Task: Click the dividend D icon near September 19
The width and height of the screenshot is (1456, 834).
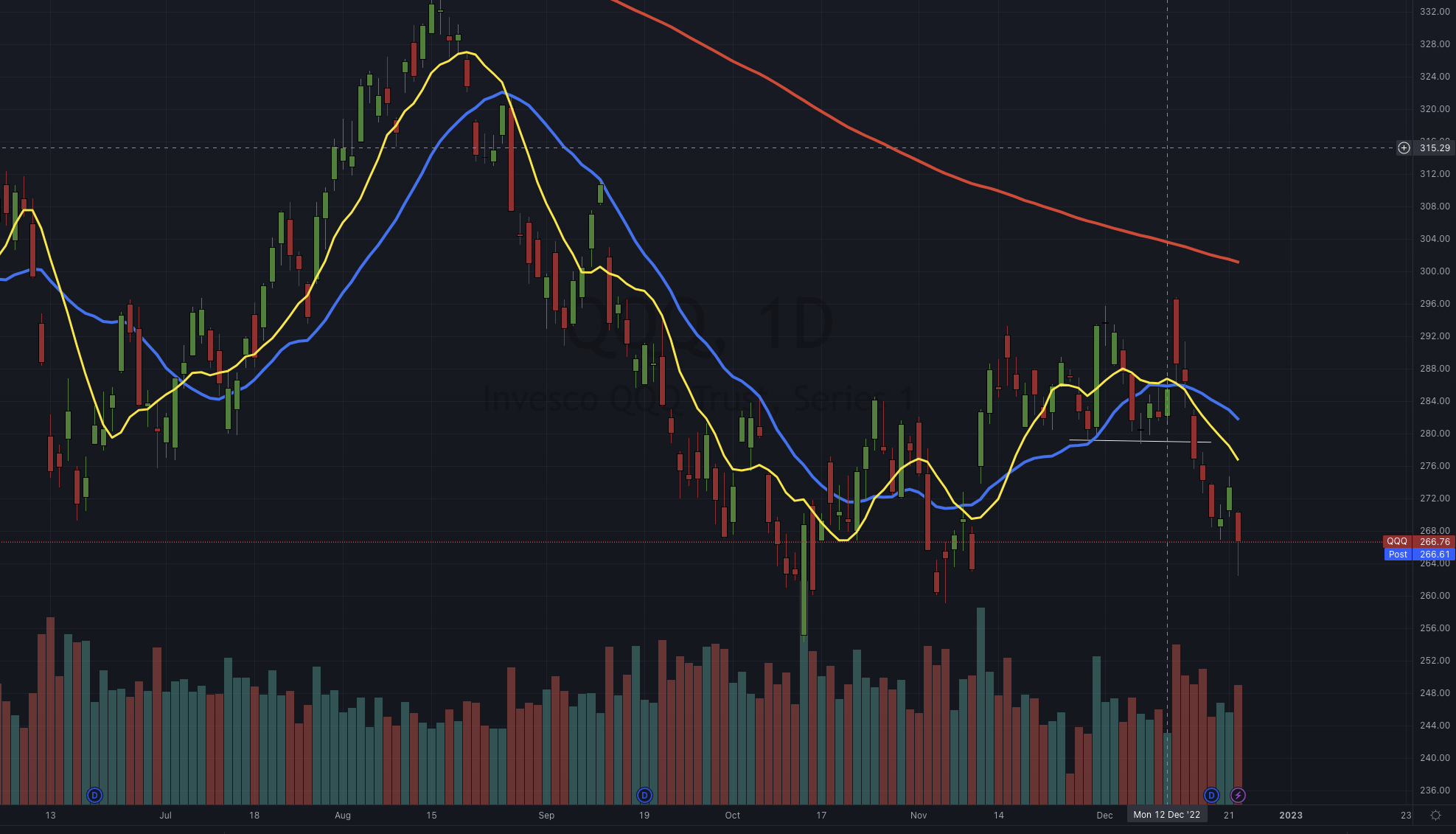Action: click(644, 795)
